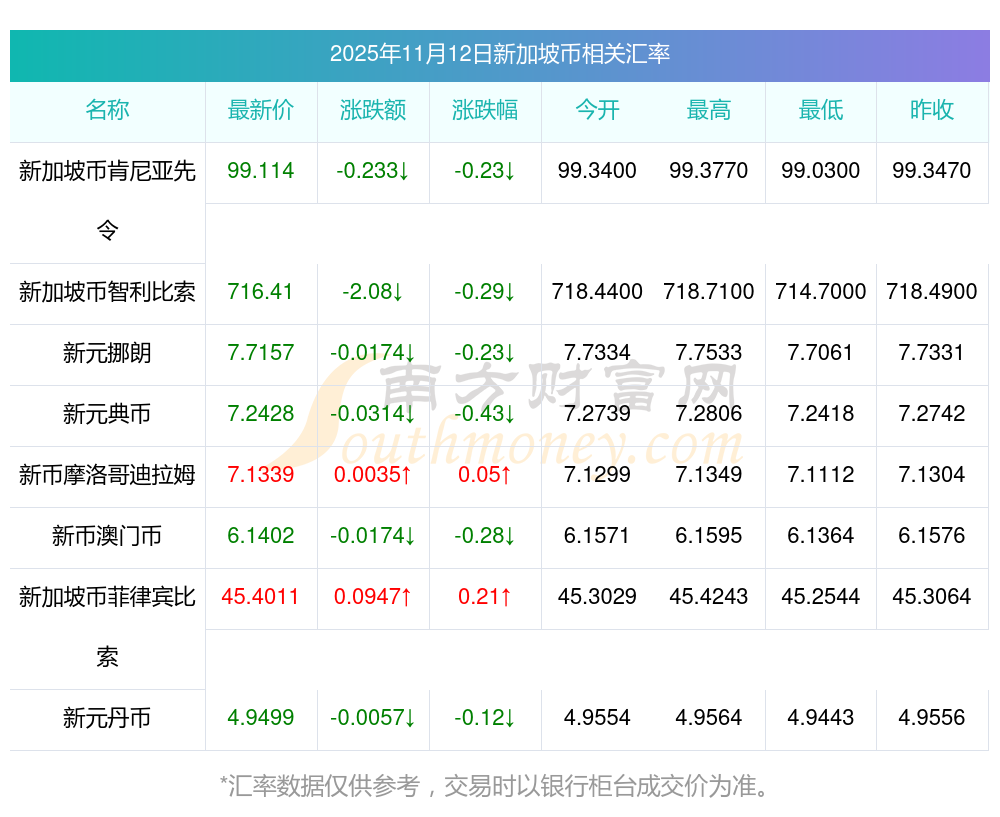Click the percent change 0.05↑
The width and height of the screenshot is (1000, 817).
tap(485, 475)
